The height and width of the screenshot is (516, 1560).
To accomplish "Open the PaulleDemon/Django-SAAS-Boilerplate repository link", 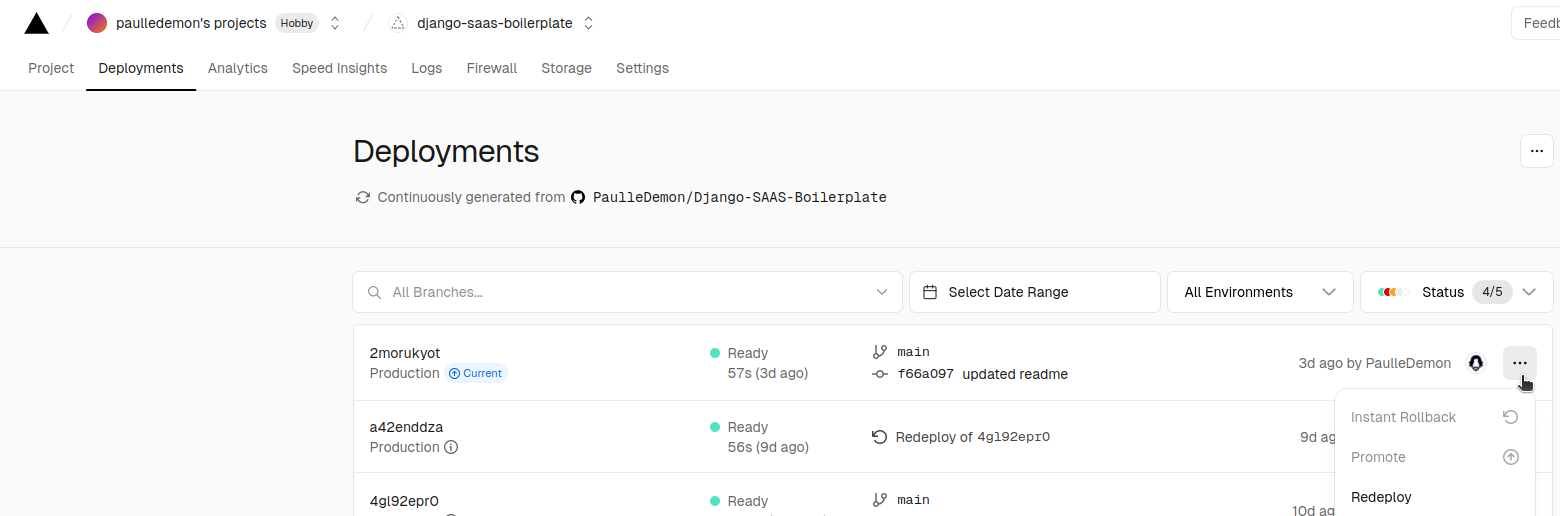I will coord(739,198).
